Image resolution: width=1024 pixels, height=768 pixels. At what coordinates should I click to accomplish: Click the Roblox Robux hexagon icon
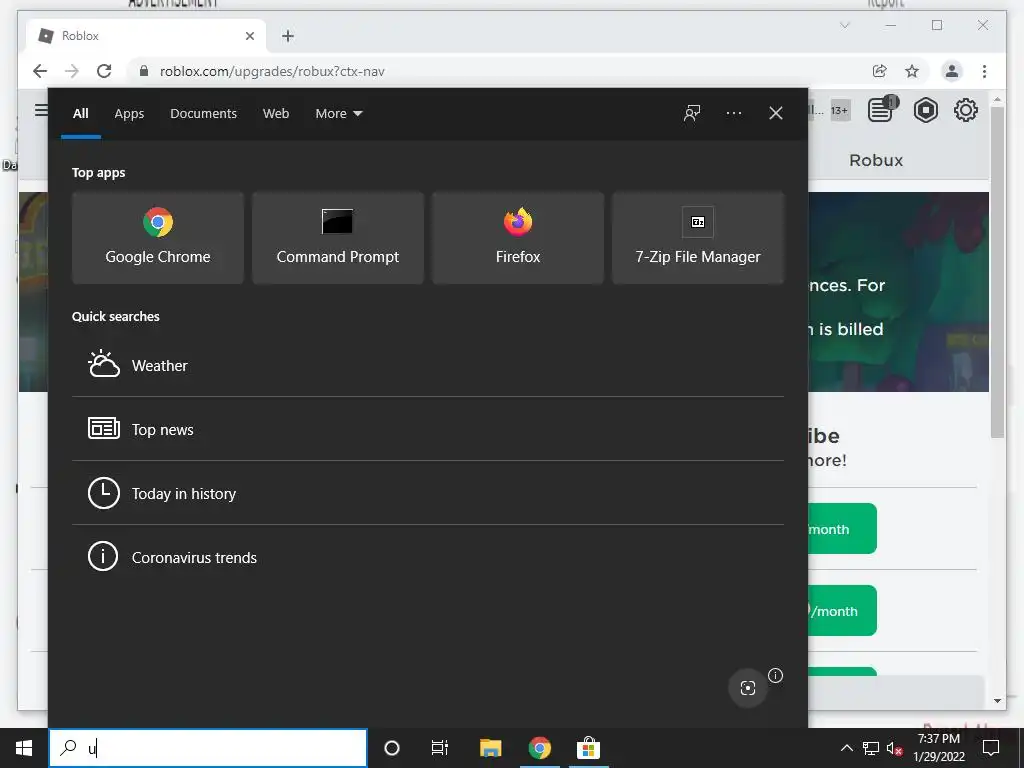pos(925,110)
